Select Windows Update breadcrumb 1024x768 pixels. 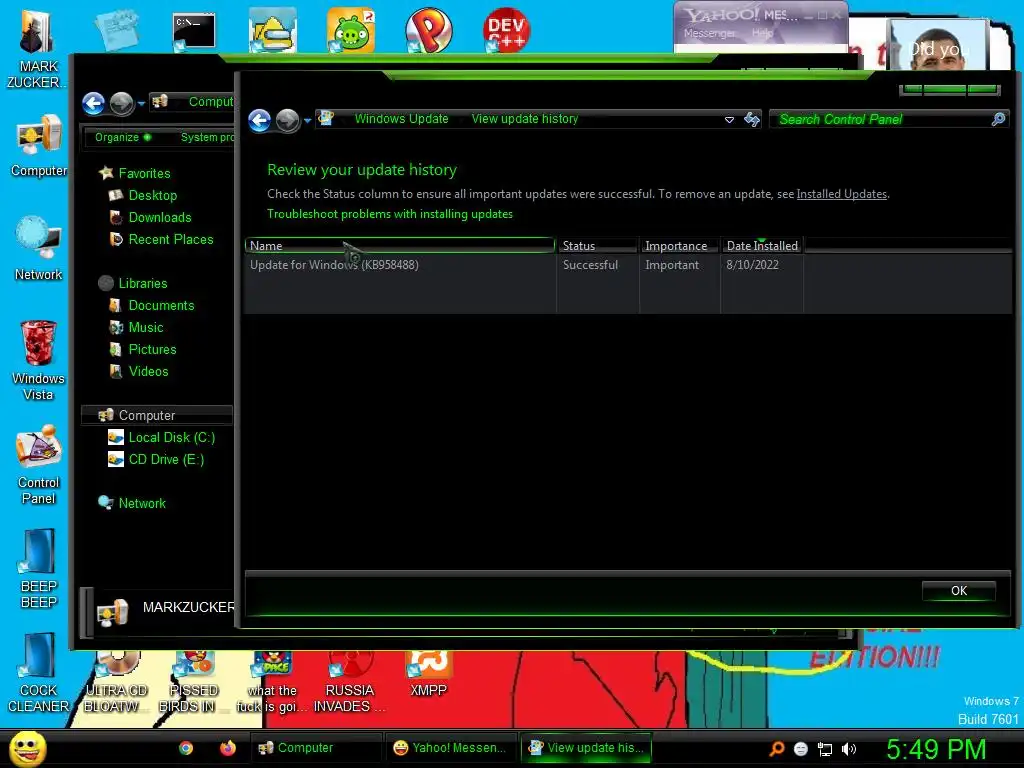point(401,119)
